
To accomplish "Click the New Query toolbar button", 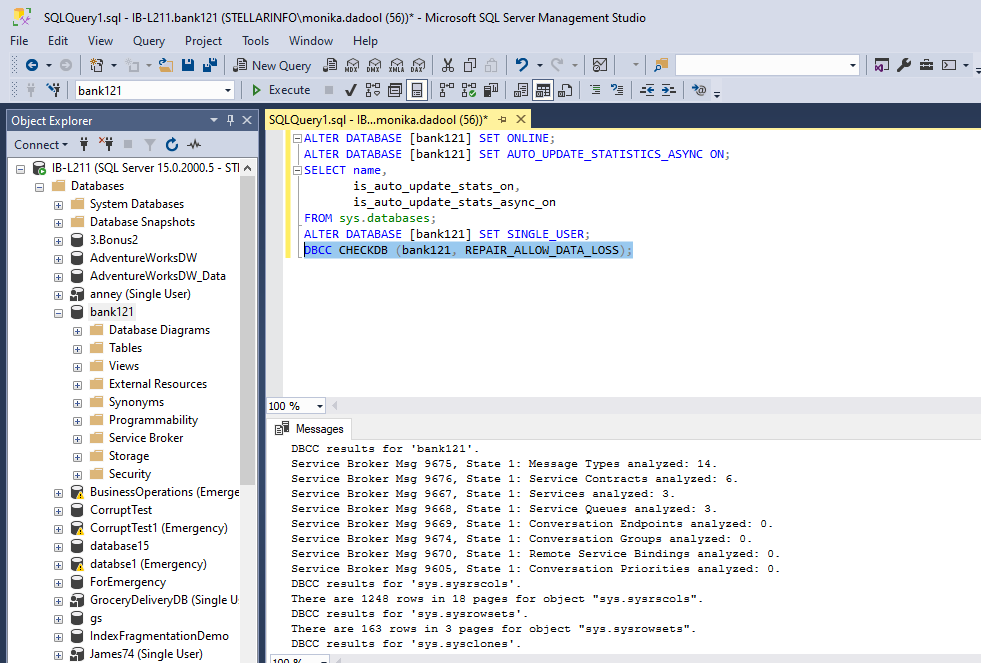I will pos(272,65).
